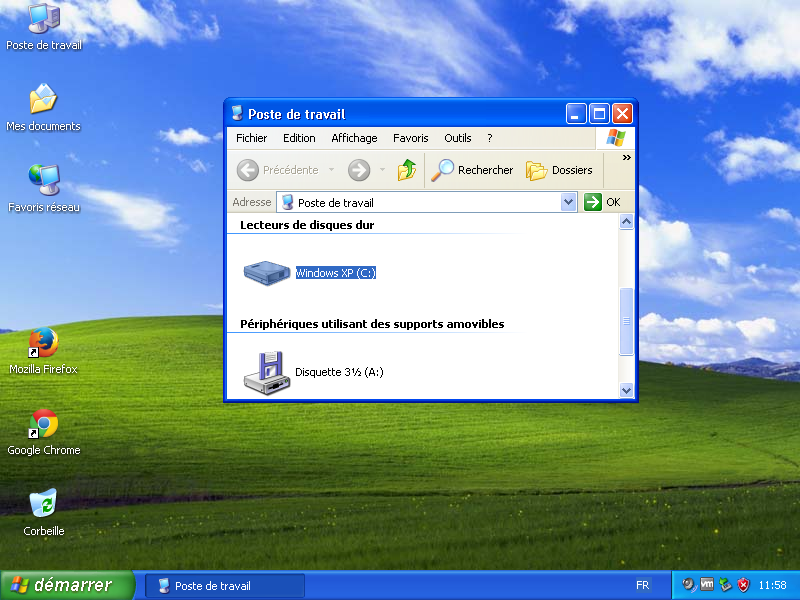Viewport: 800px width, 600px height.
Task: Expand the address bar dropdown arrow
Action: (x=569, y=202)
